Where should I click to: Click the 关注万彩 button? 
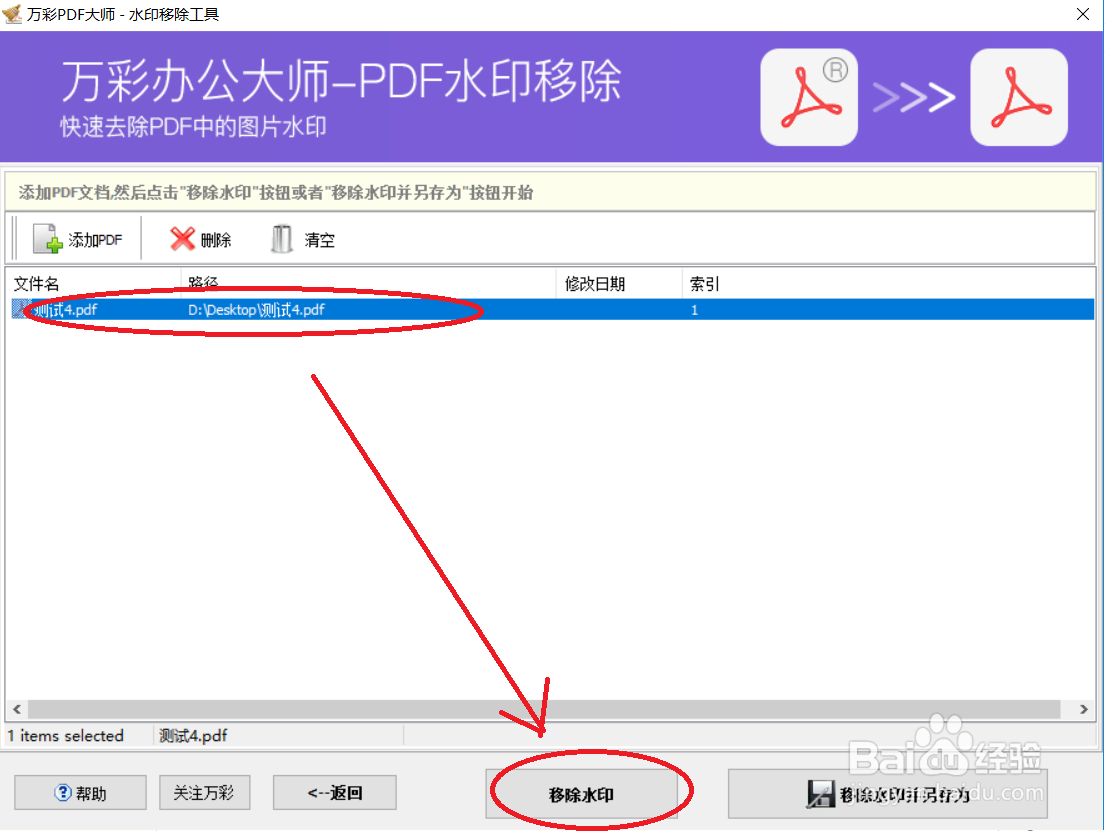tap(204, 793)
